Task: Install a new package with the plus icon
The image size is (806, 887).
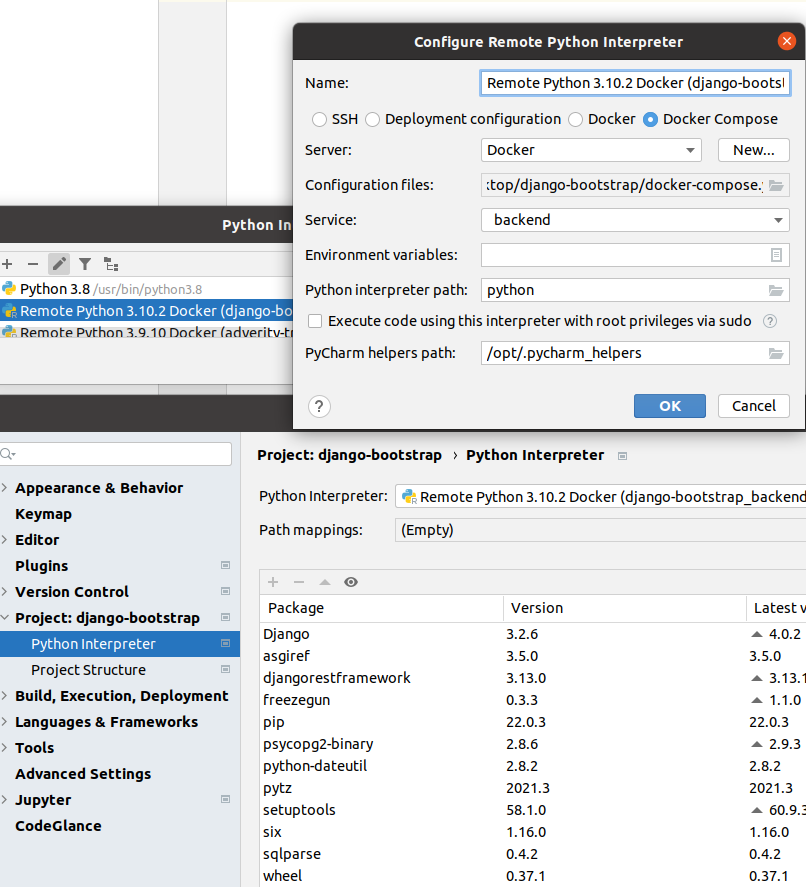Action: click(272, 581)
